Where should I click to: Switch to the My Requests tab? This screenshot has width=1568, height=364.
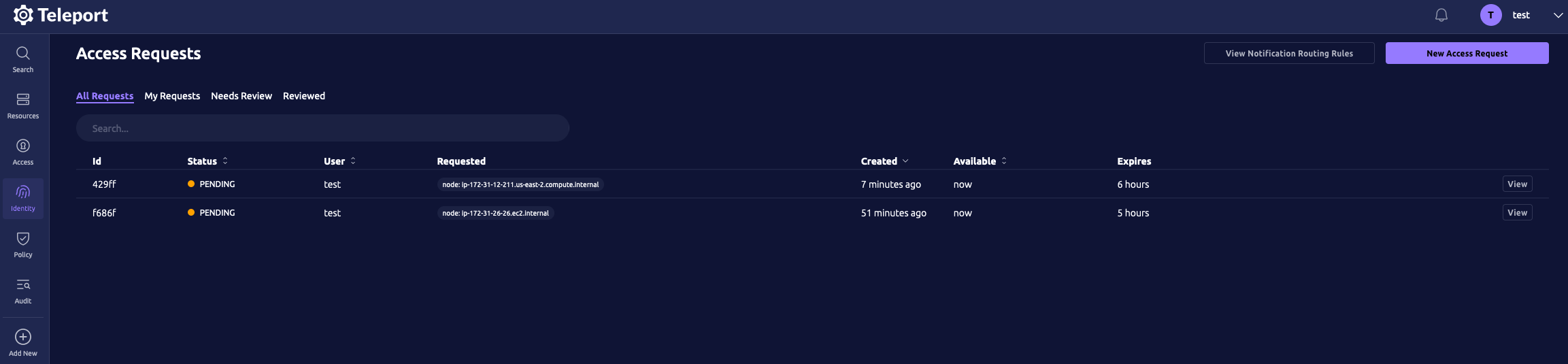(x=172, y=96)
